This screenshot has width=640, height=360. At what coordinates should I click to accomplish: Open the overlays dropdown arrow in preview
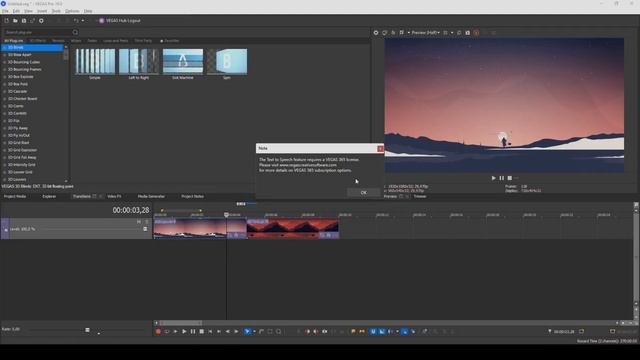coord(452,33)
